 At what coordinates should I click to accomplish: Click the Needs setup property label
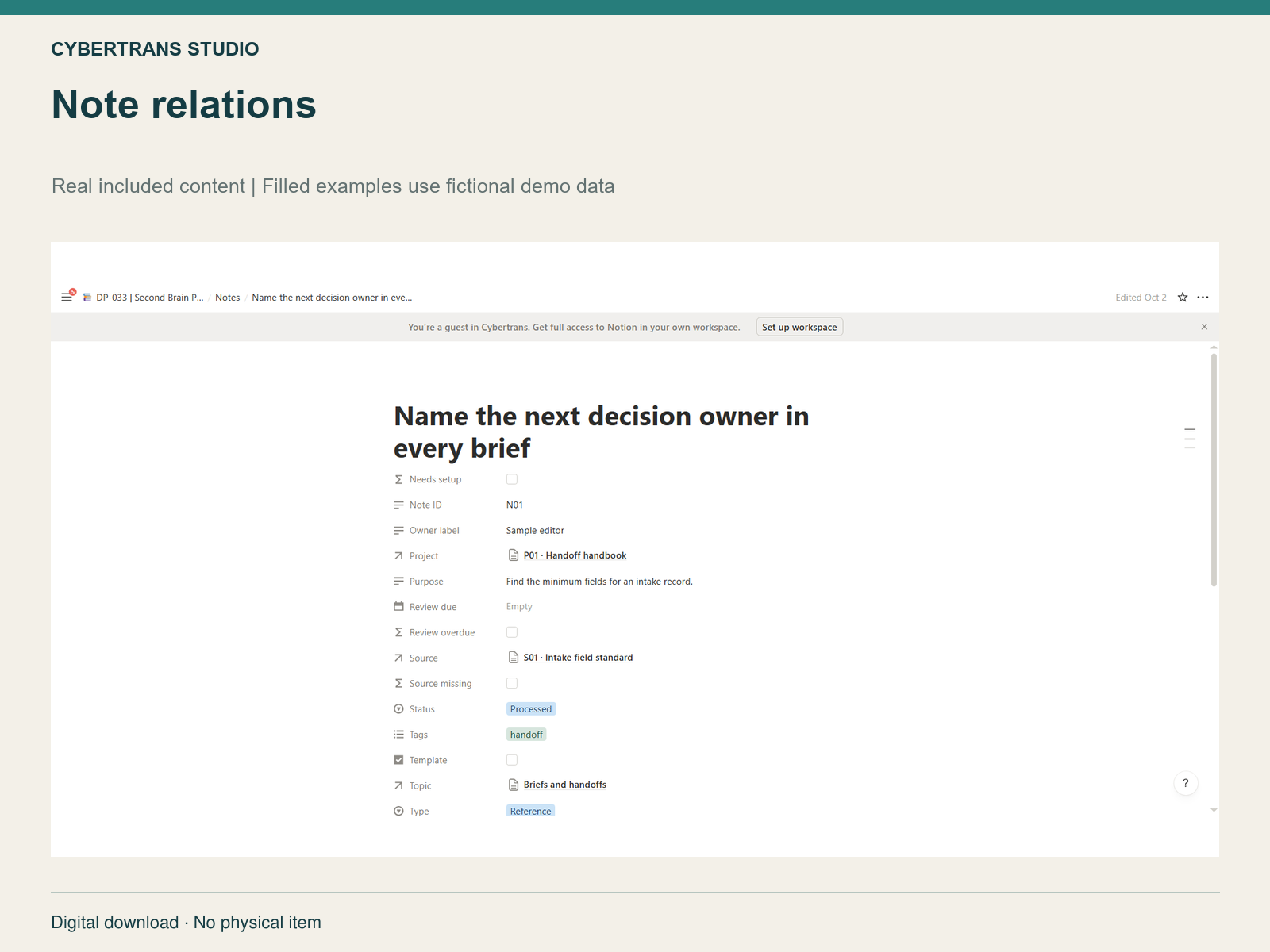point(435,479)
